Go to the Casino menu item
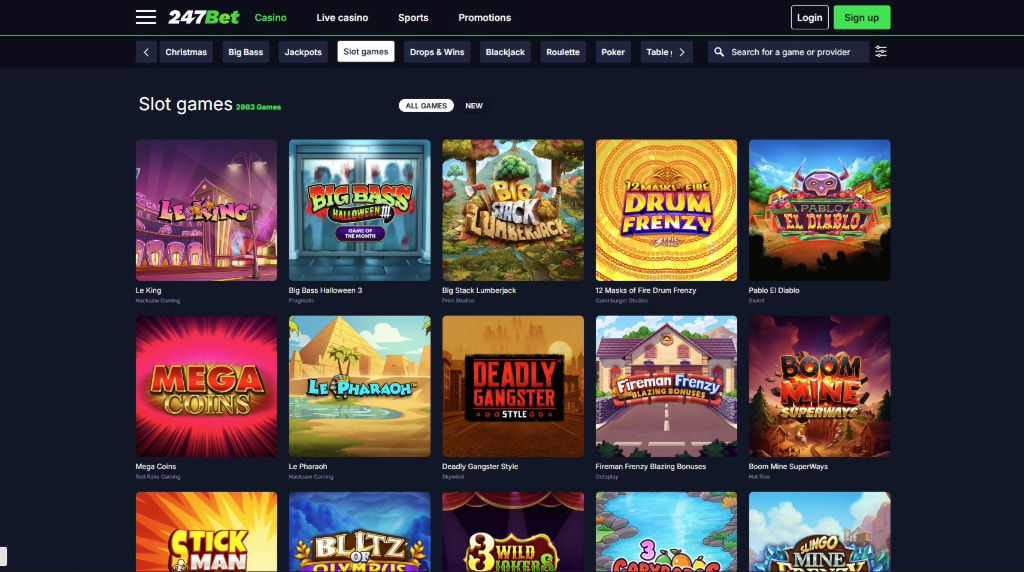Image resolution: width=1024 pixels, height=572 pixels. [x=270, y=18]
